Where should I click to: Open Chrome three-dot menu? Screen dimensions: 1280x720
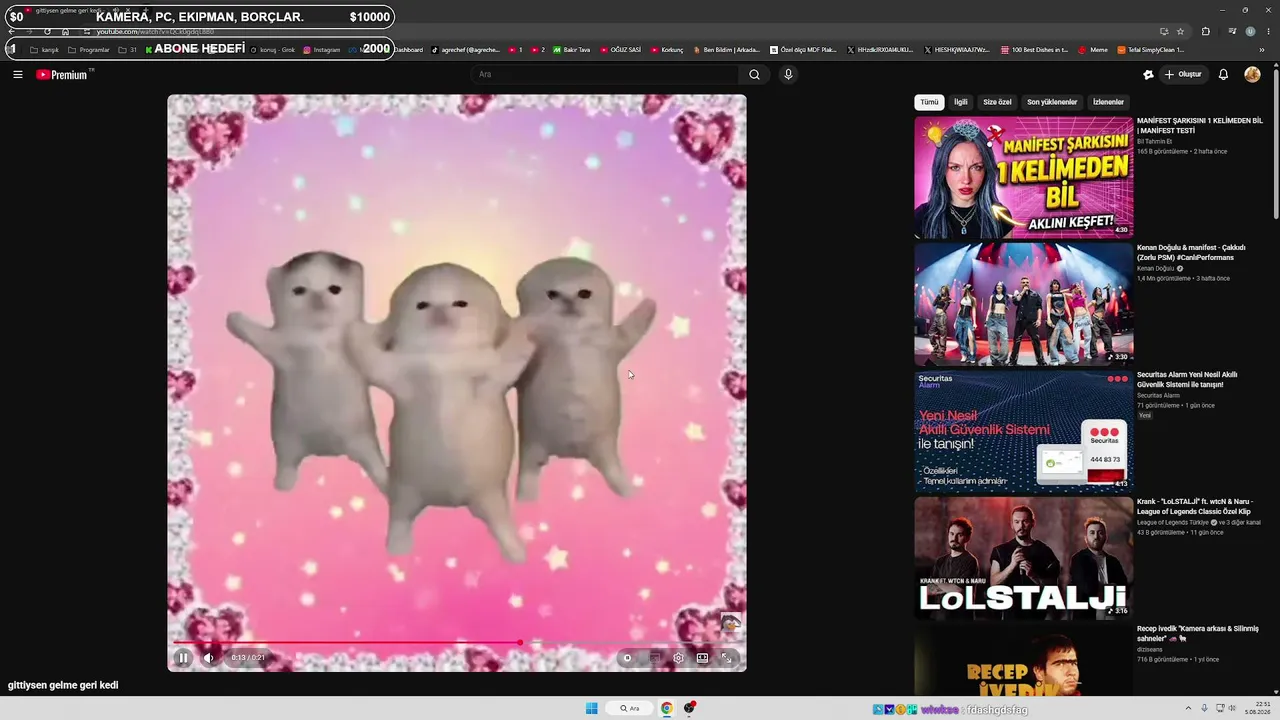[x=1268, y=31]
